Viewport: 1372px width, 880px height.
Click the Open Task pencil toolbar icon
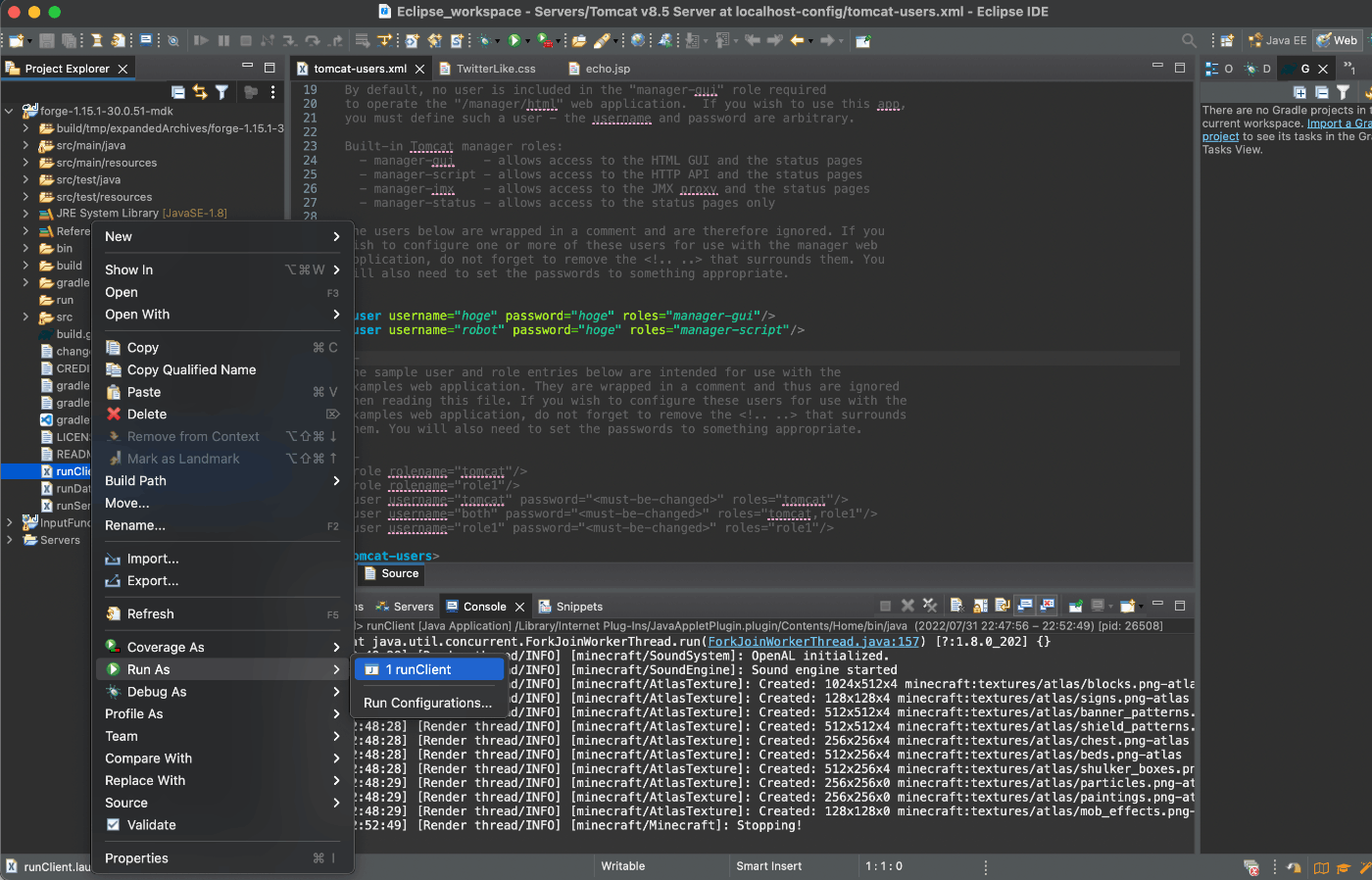pos(602,40)
